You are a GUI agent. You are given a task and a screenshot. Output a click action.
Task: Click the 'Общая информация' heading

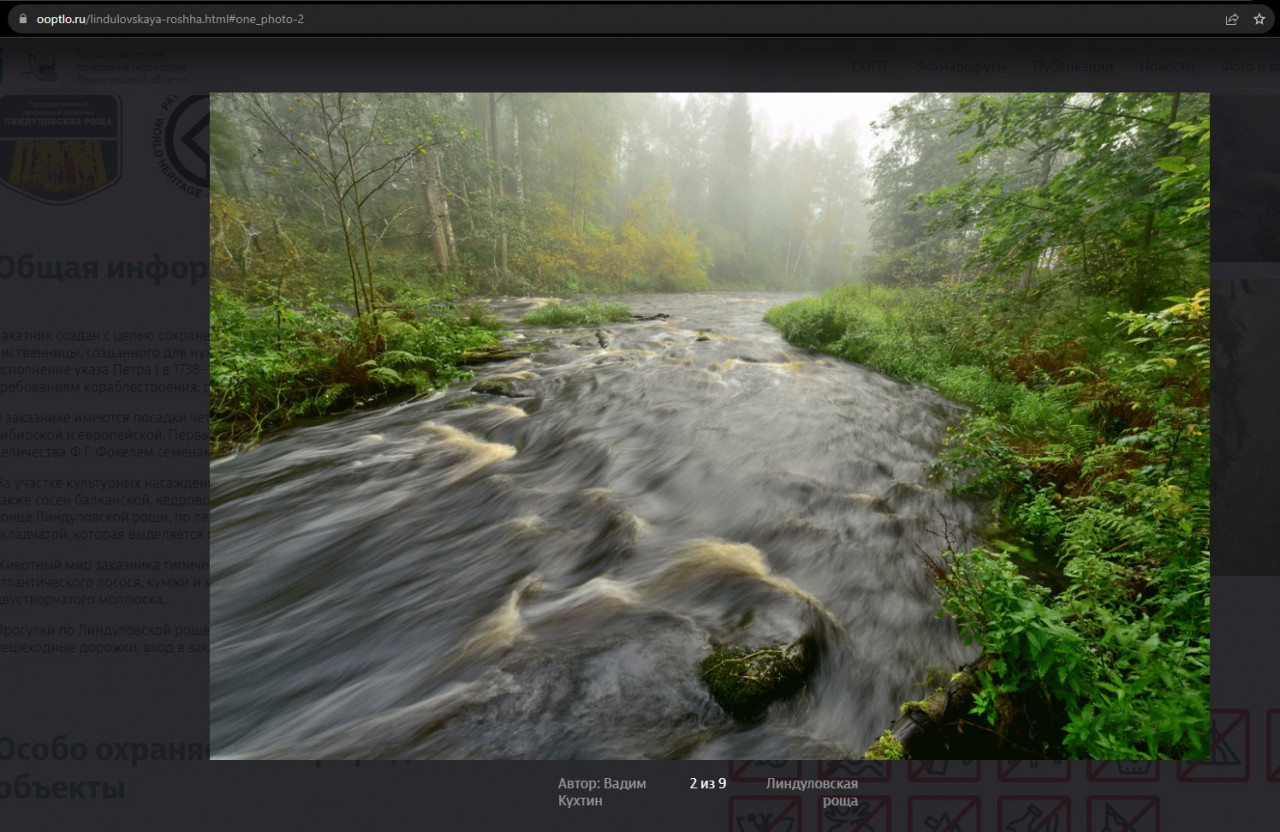tap(104, 268)
